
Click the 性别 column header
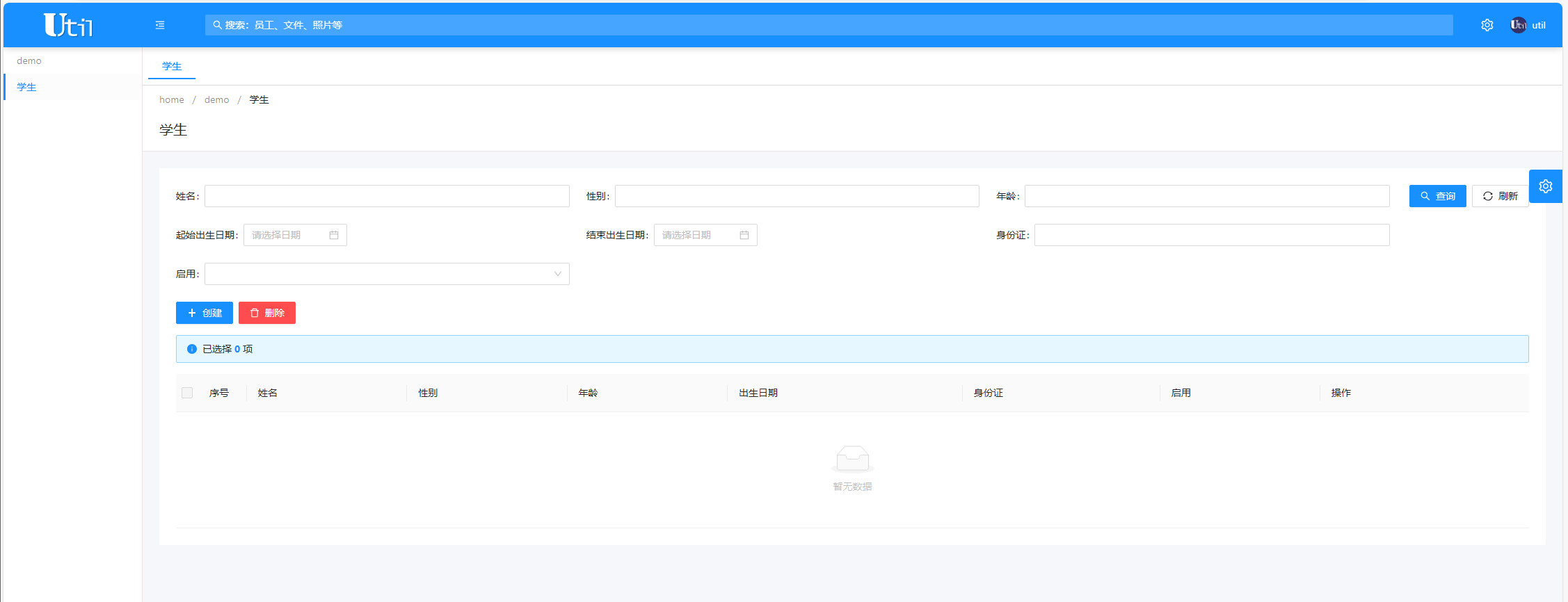pyautogui.click(x=428, y=393)
